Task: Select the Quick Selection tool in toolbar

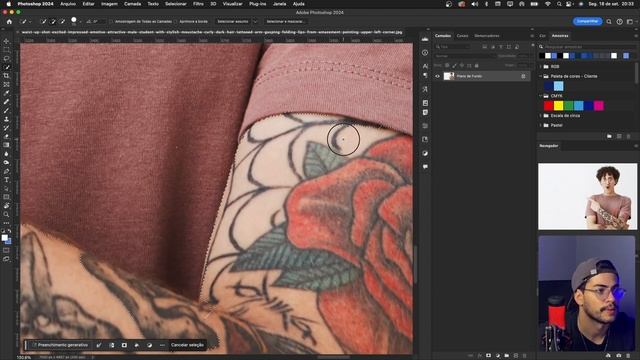Action: (6, 67)
